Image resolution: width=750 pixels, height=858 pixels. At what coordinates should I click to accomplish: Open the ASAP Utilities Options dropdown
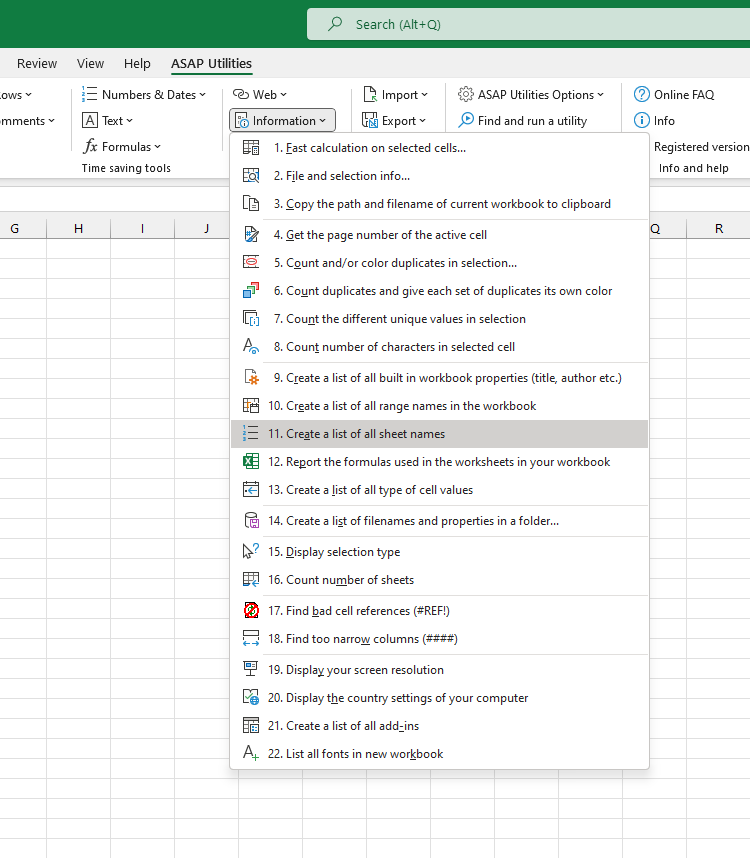531,95
